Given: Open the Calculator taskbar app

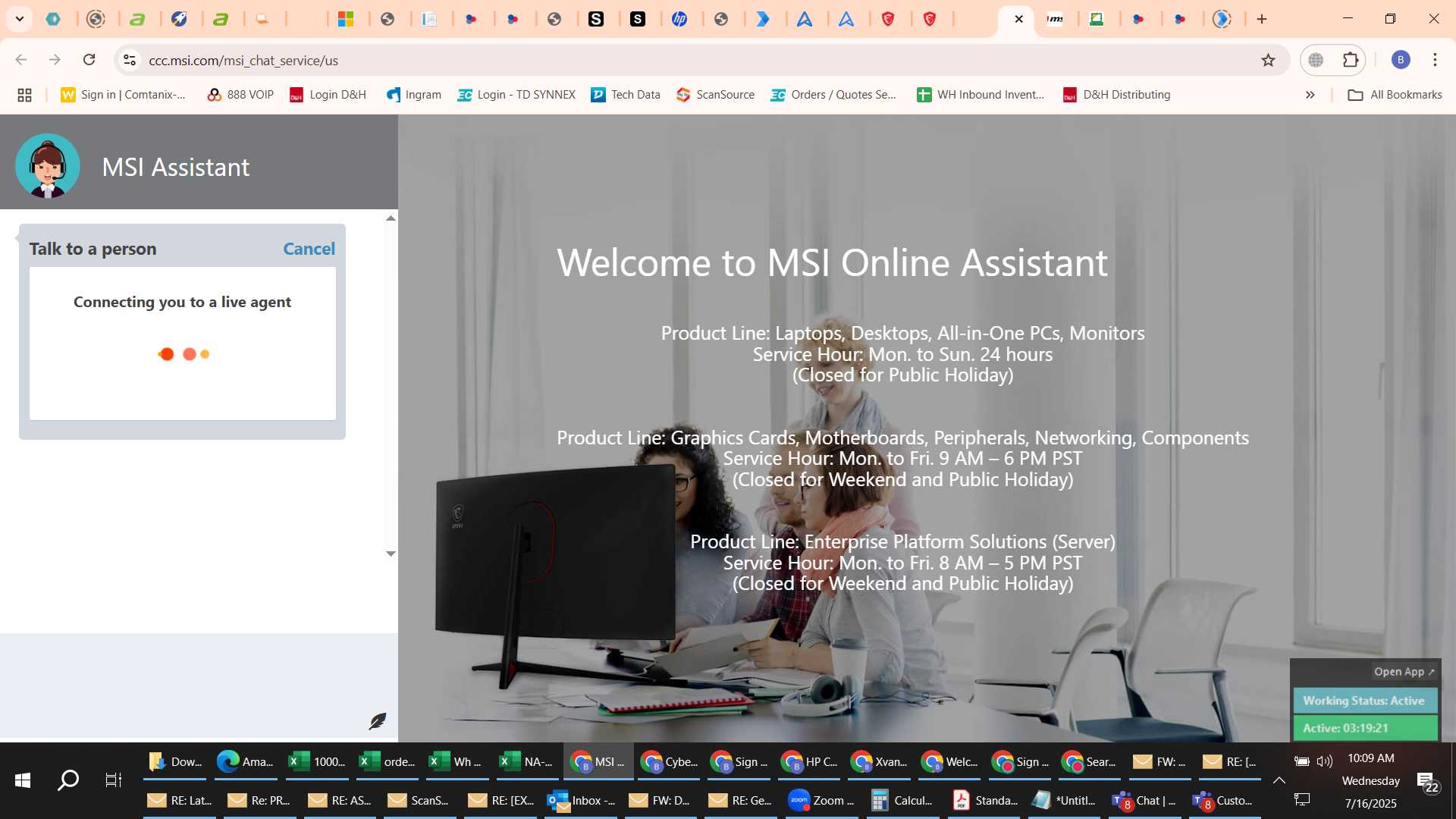Looking at the screenshot, I should [903, 801].
